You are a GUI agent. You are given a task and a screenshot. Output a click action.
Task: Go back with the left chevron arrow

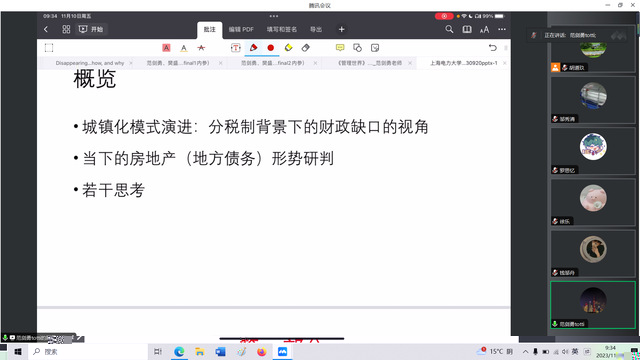click(46, 29)
